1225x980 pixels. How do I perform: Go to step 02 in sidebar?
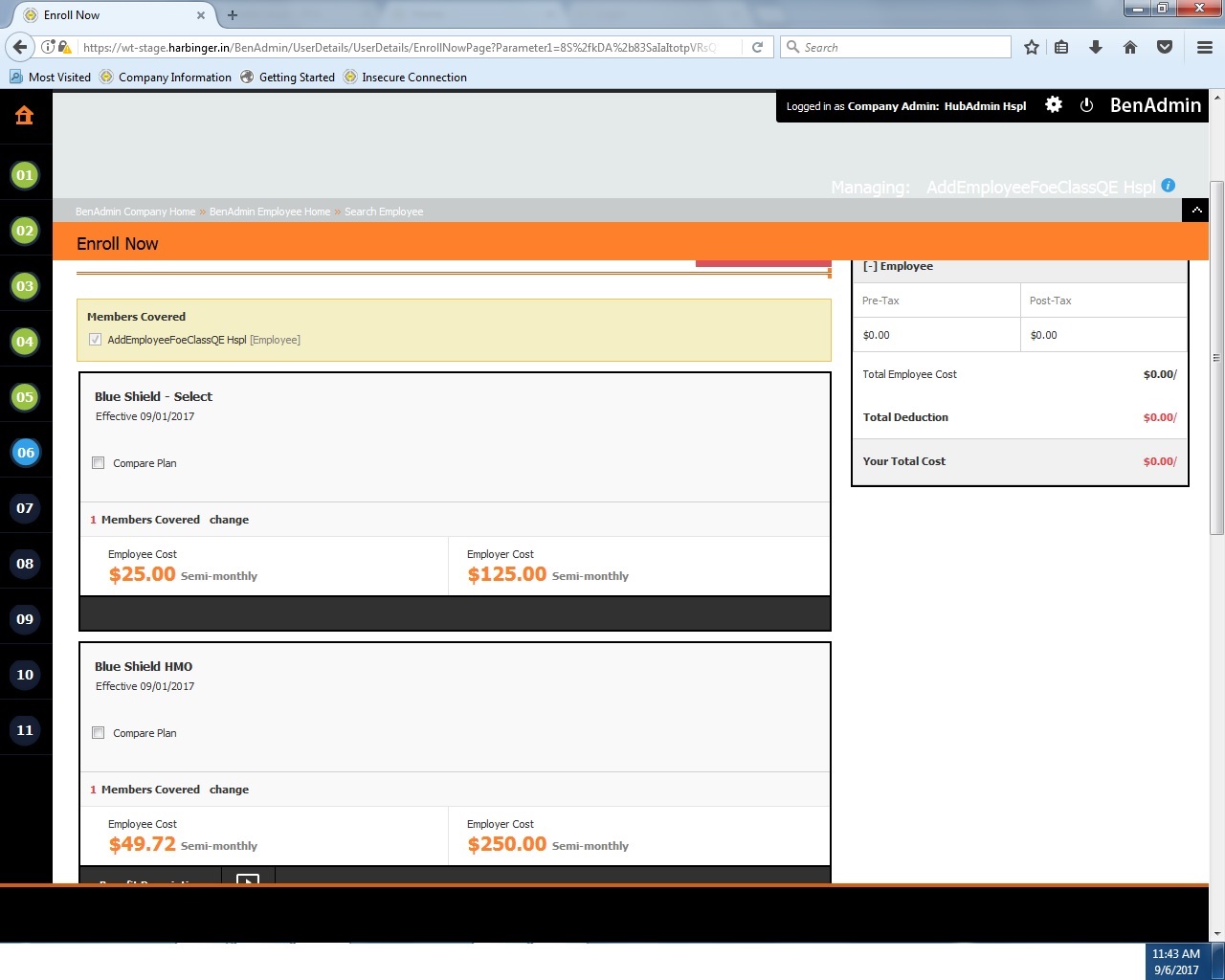coord(25,231)
